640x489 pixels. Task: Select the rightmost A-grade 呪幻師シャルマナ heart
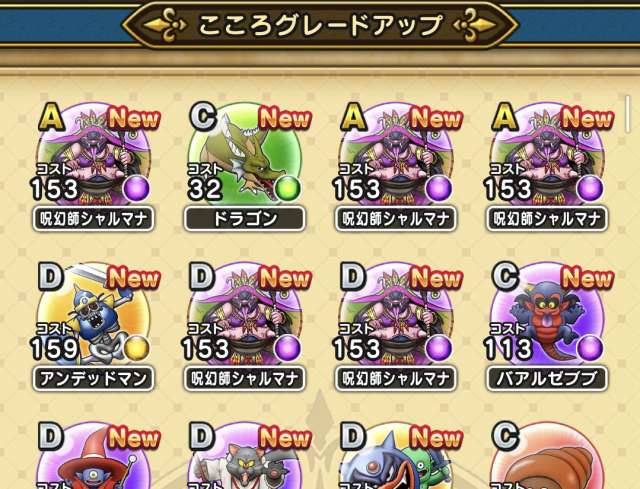point(547,155)
